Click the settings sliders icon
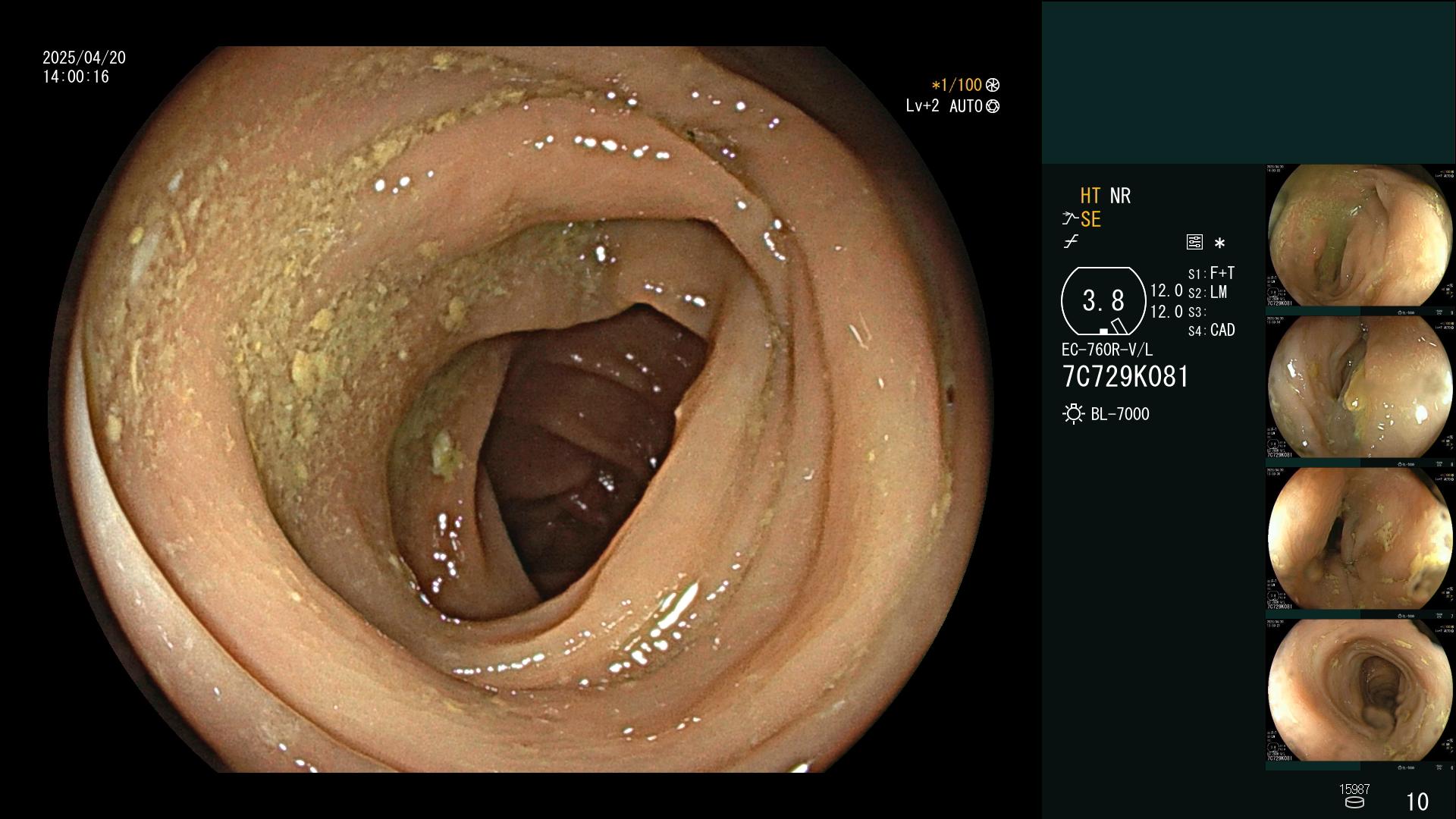1456x819 pixels. pos(1194,242)
